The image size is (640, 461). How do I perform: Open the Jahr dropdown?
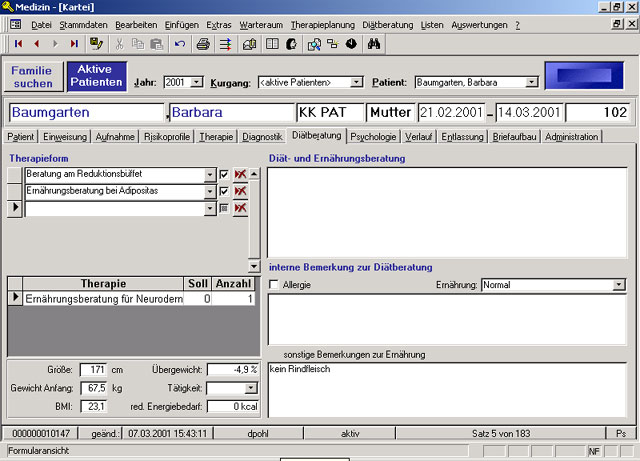[196, 82]
